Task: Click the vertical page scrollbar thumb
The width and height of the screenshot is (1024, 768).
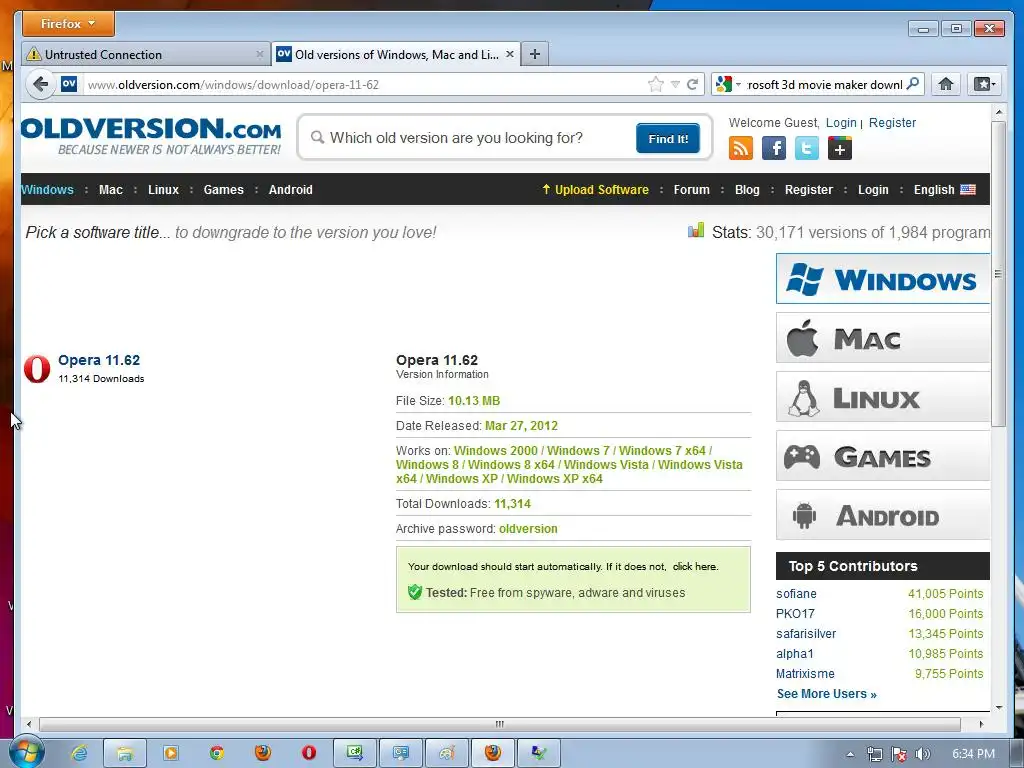Action: click(998, 274)
